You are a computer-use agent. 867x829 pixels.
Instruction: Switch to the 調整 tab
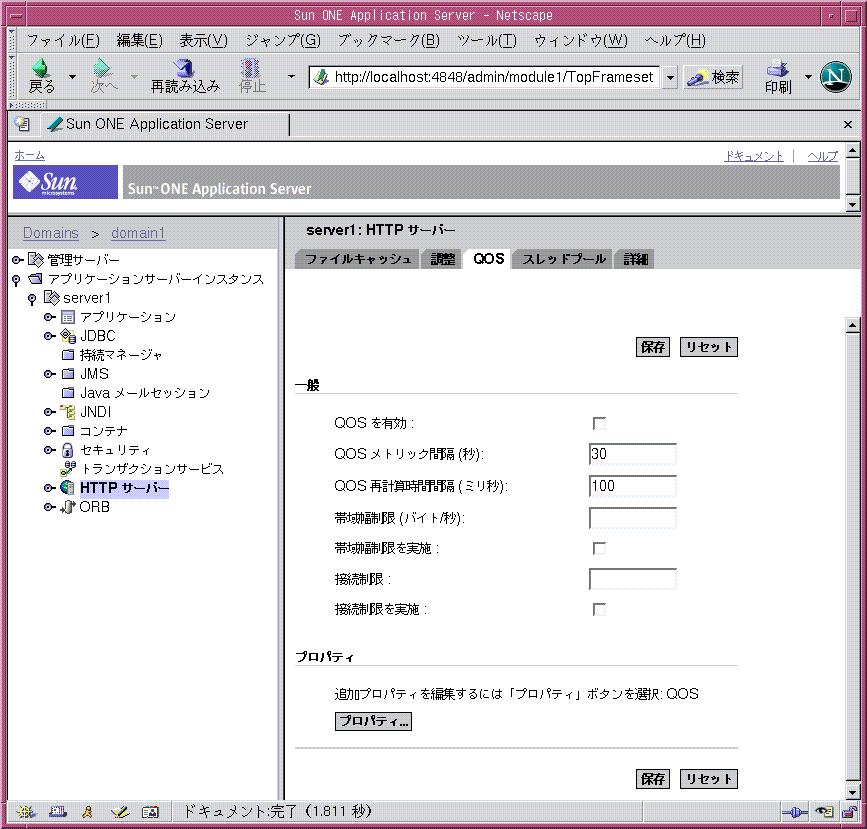point(442,259)
